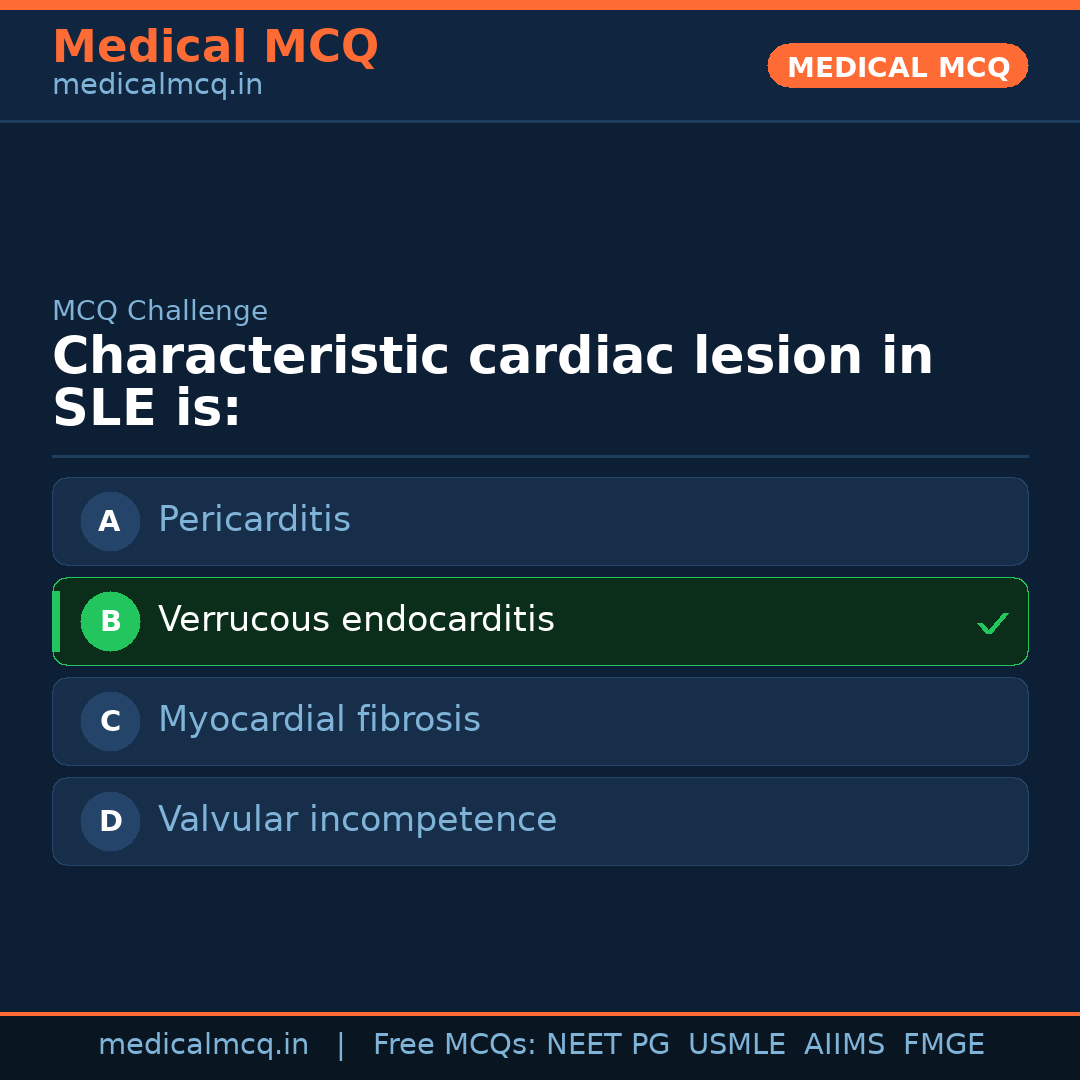Click the green highlight bar beside option B
The width and height of the screenshot is (1080, 1080).
55,621
